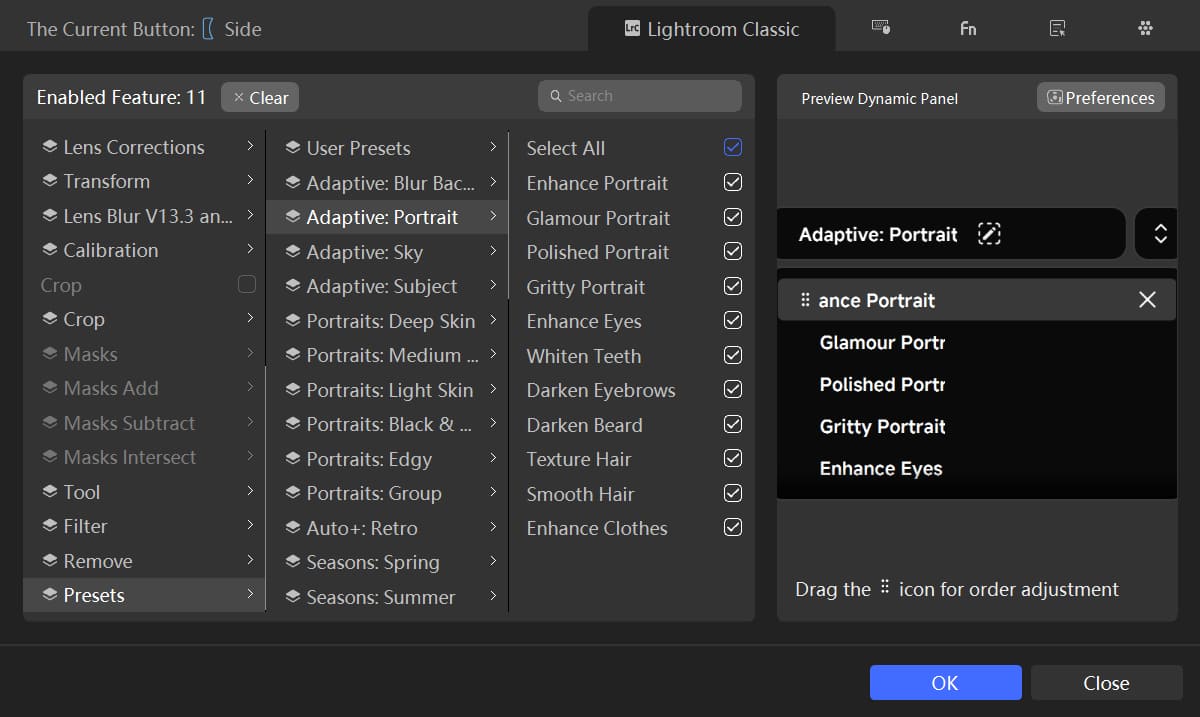Screen dimensions: 1200x717
Task: Click the Search input field
Action: [640, 96]
